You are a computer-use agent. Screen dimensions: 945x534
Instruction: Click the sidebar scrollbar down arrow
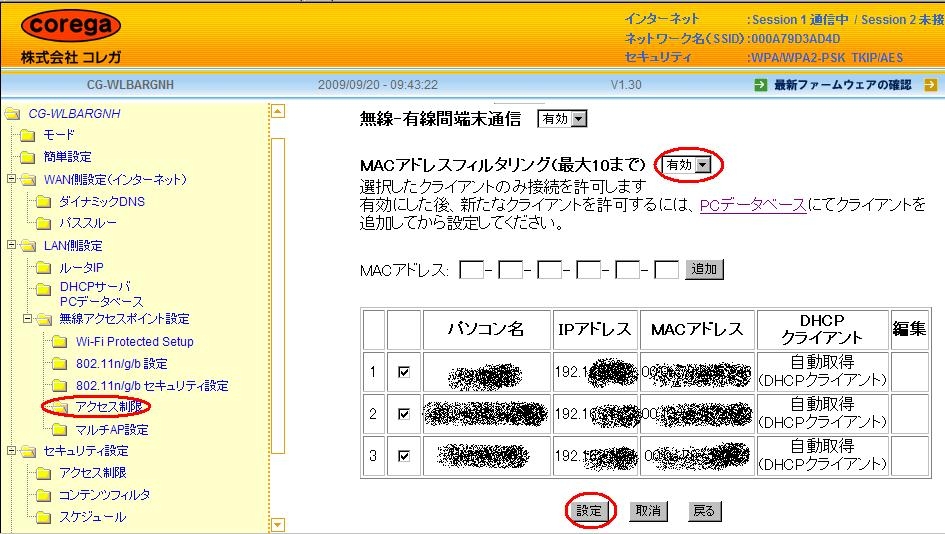tap(278, 525)
